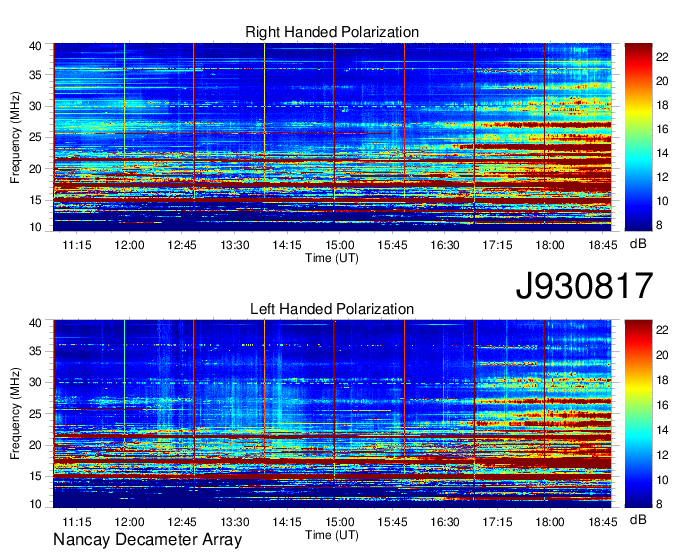Click the 15:00 time tick under Left Handed plot
680x552 pixels.
(340, 522)
